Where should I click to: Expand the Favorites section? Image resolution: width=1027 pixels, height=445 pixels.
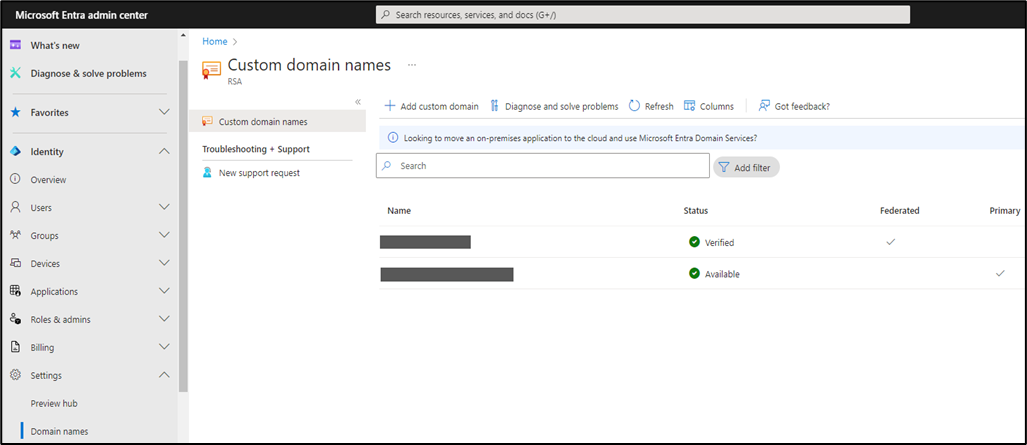click(x=164, y=112)
